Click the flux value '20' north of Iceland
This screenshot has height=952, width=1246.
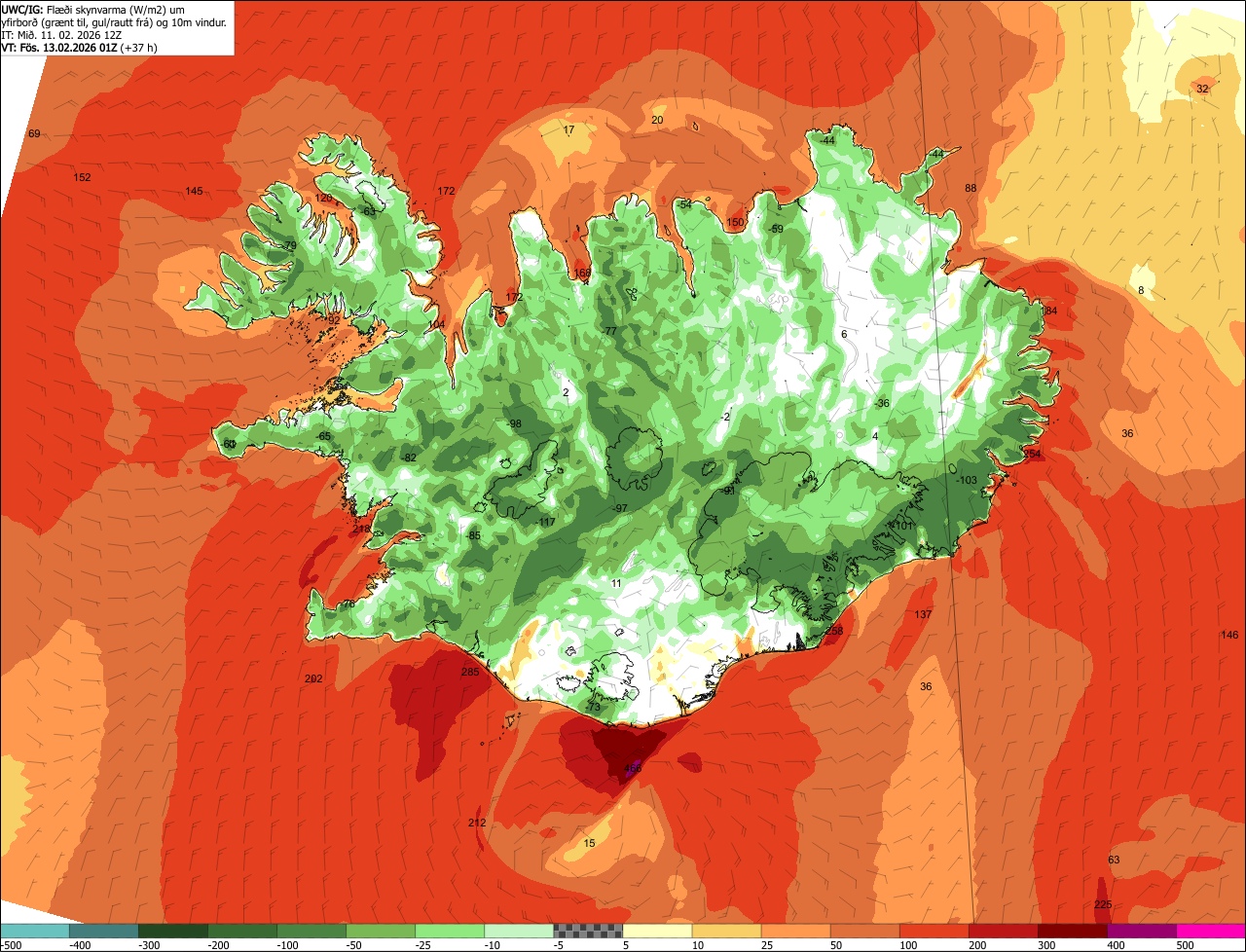657,120
